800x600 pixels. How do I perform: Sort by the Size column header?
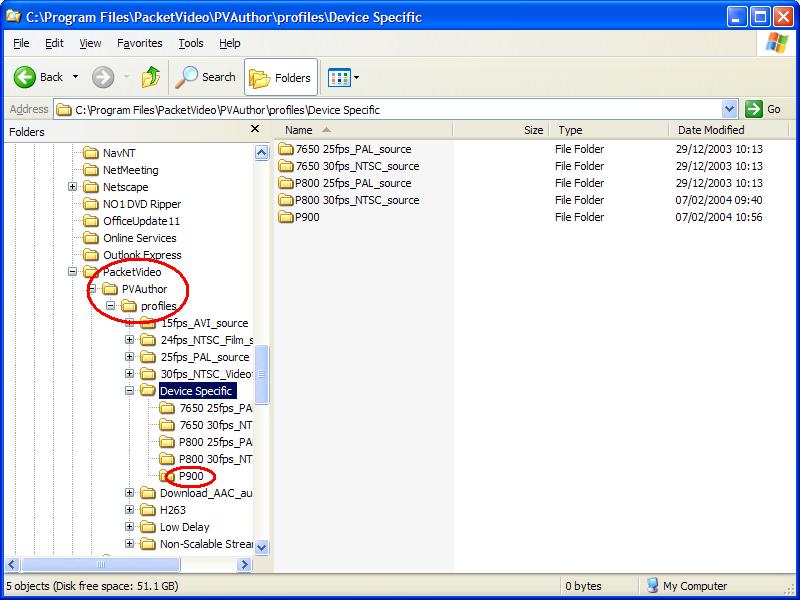point(501,130)
